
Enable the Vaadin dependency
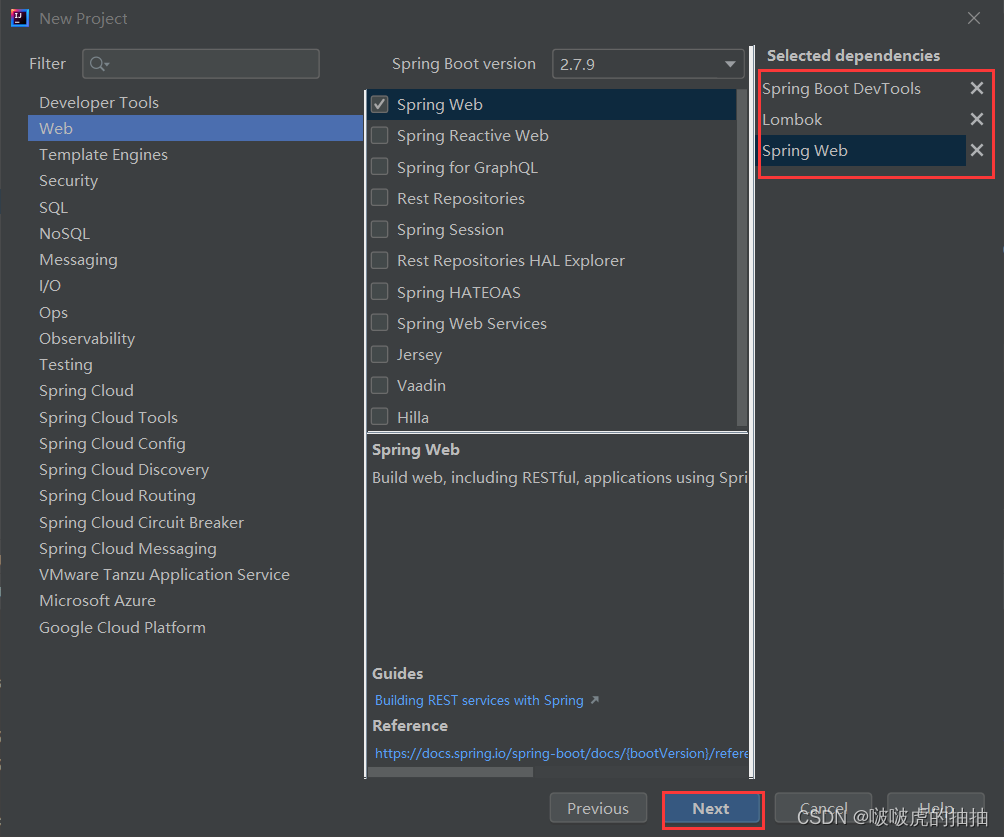coord(380,385)
